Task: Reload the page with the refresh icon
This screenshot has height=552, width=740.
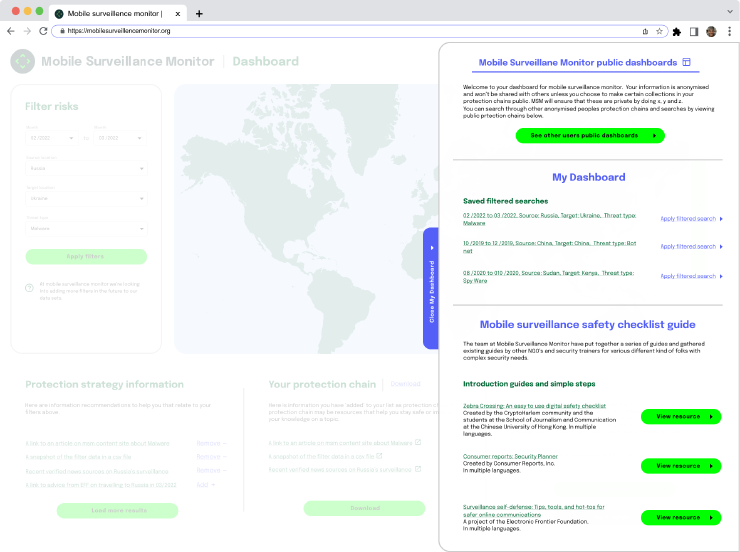Action: coord(43,31)
